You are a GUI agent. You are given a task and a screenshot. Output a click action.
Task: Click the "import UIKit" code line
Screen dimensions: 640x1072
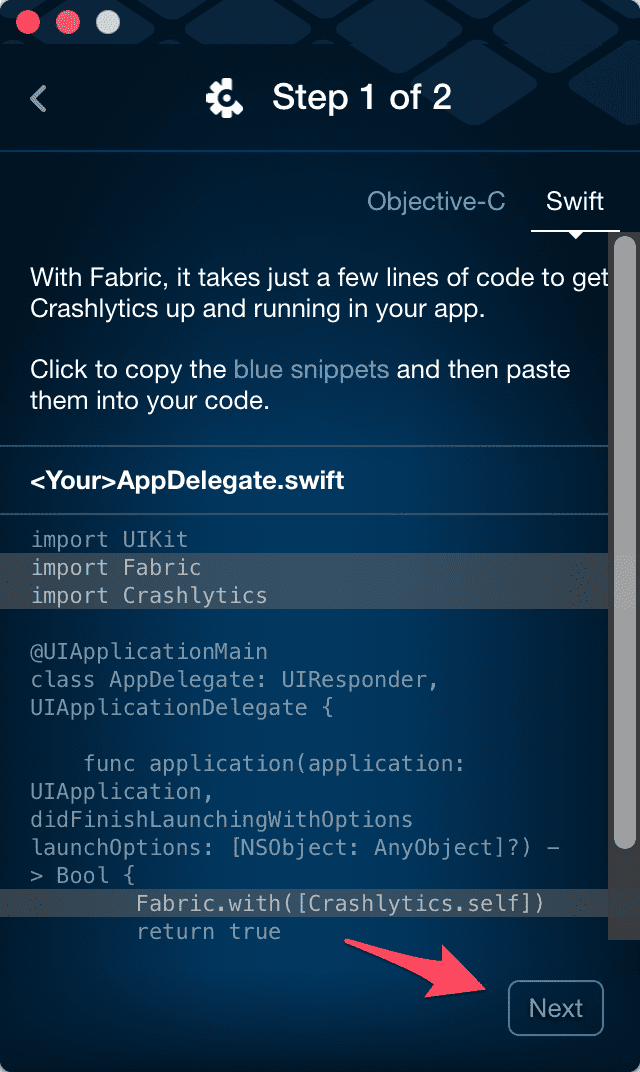[109, 539]
